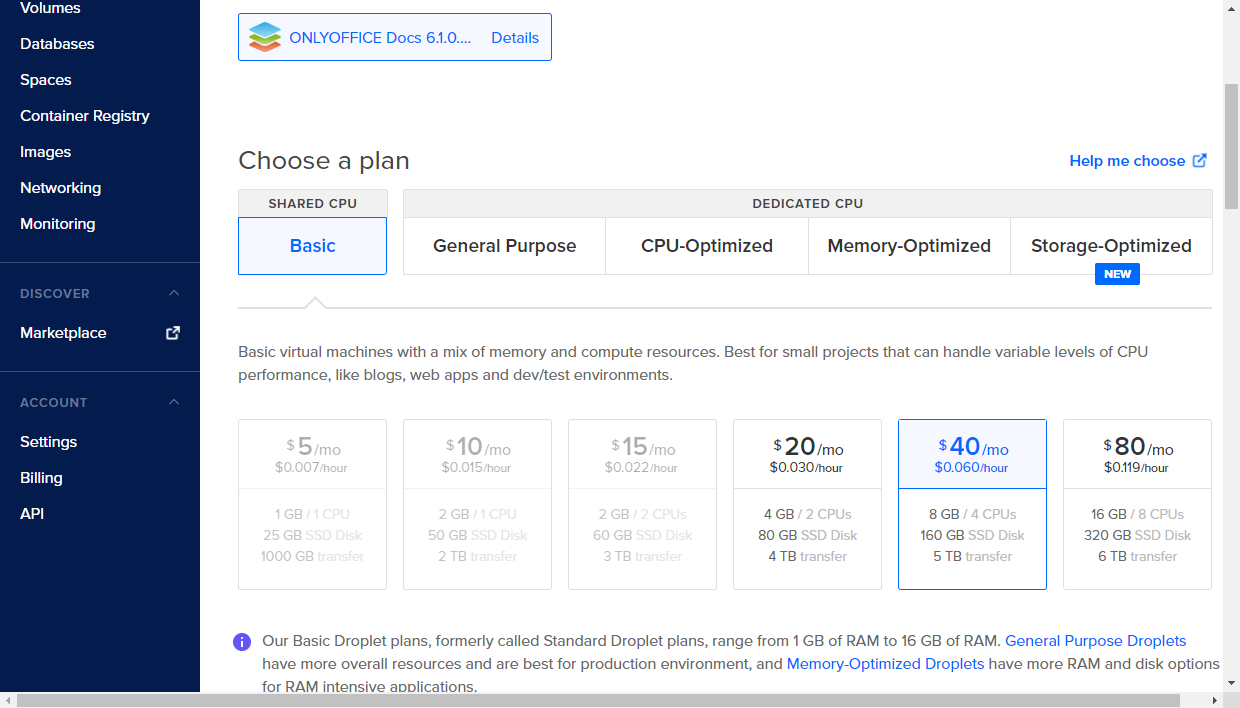Switch to the CPU-Optimized plan tab
This screenshot has height=708, width=1240.
pos(706,245)
